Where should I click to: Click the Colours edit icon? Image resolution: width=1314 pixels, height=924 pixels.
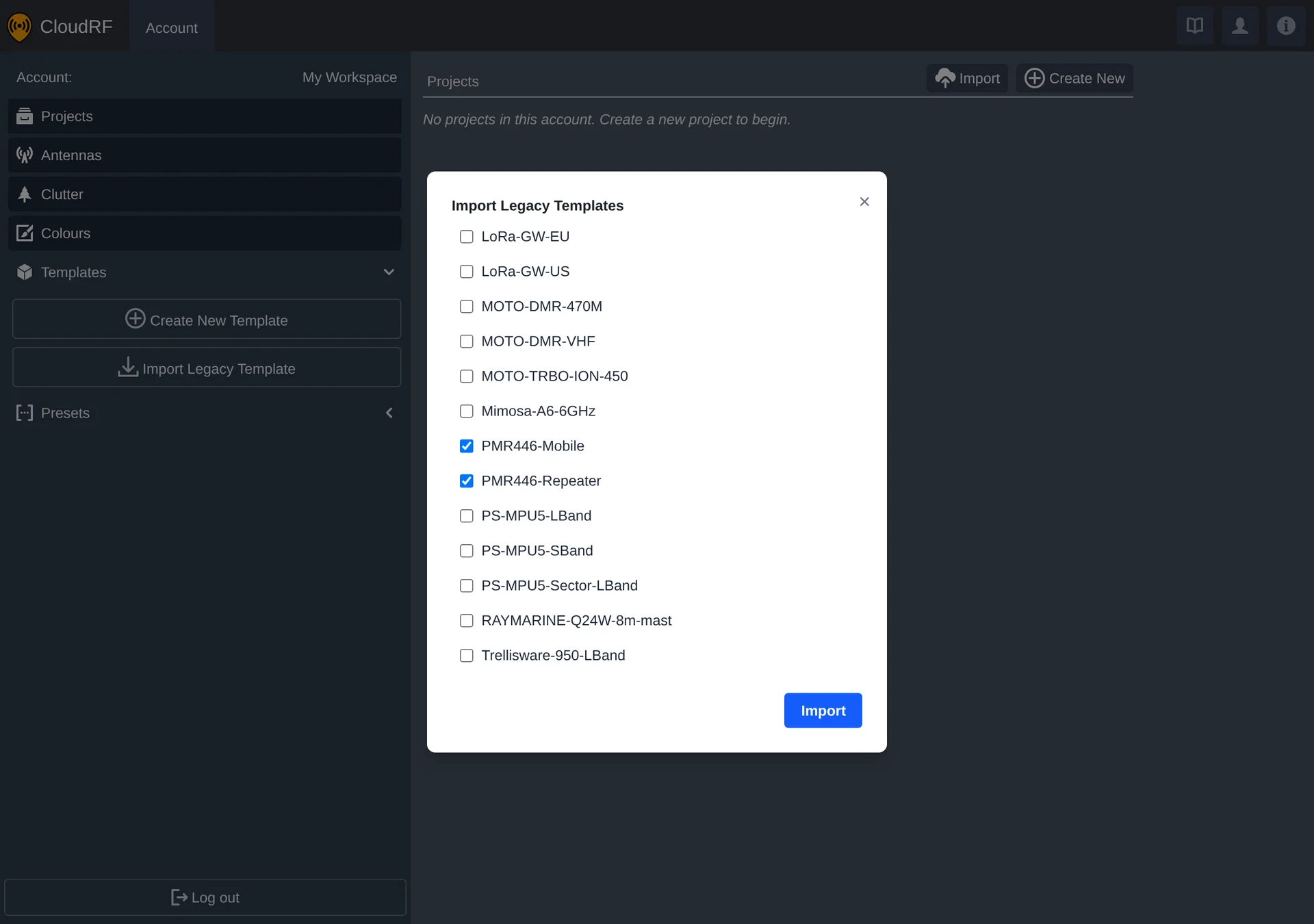[25, 233]
